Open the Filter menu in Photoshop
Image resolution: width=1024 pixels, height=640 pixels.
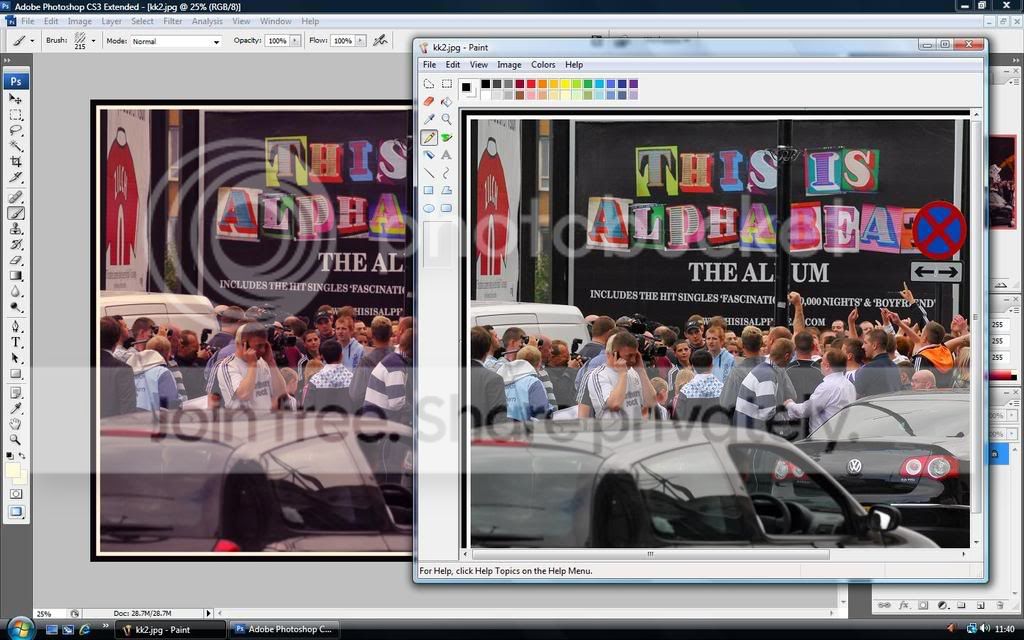(174, 20)
